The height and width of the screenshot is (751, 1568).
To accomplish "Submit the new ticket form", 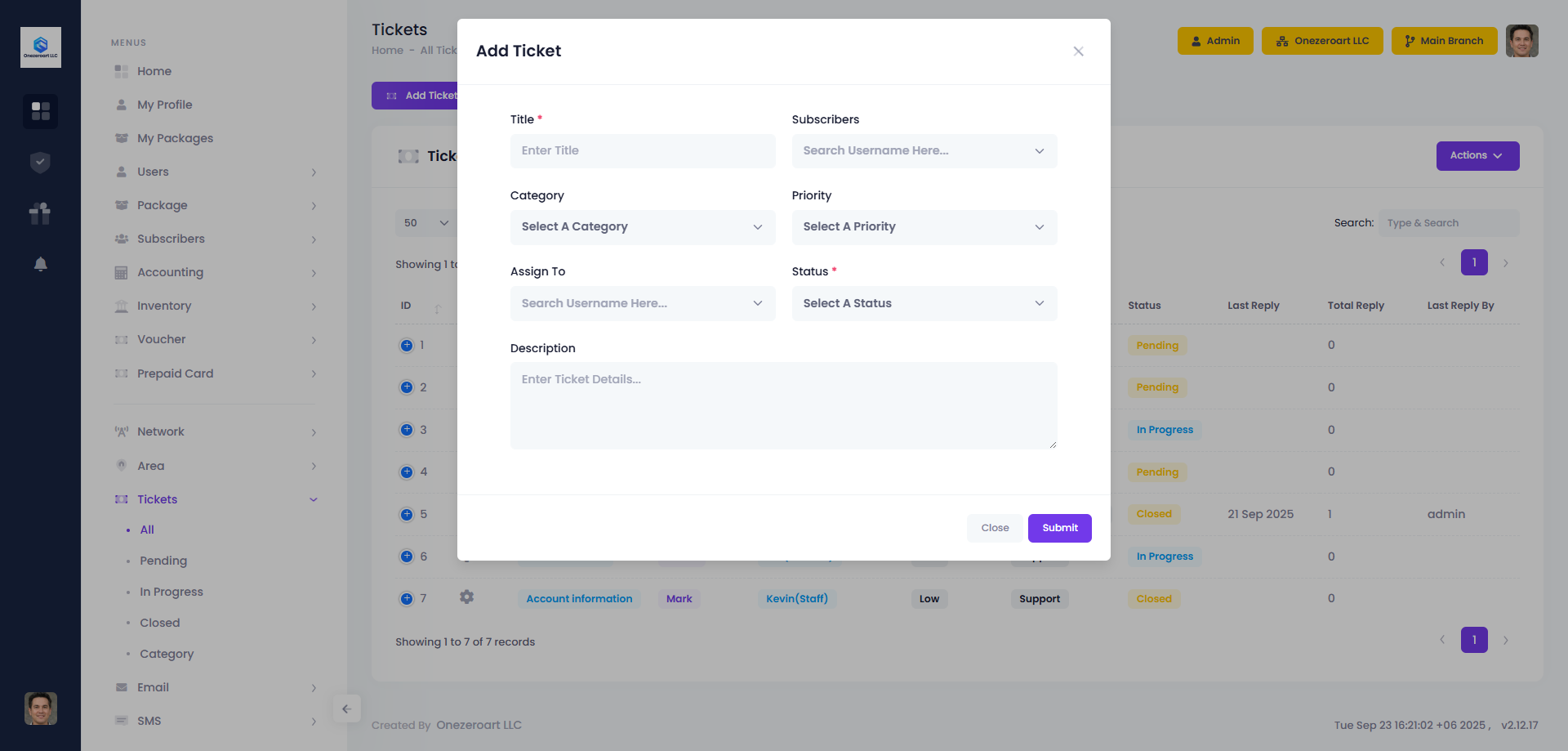I will pos(1059,528).
